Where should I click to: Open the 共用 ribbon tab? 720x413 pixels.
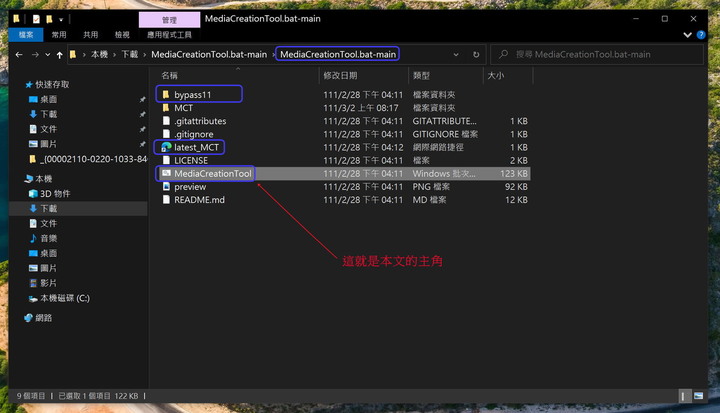[90, 35]
